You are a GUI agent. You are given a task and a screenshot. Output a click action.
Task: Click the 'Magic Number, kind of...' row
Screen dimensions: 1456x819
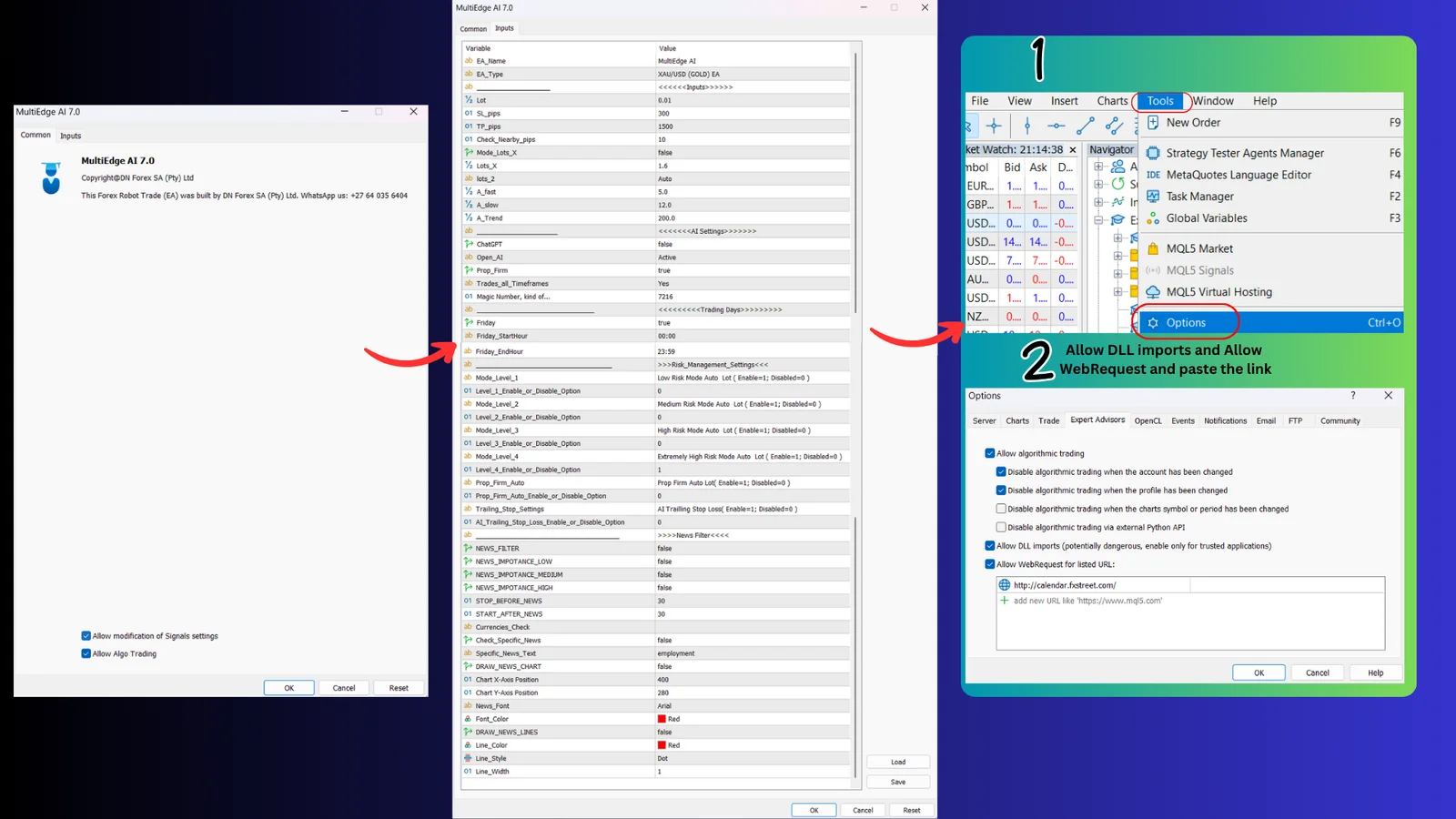point(655,297)
